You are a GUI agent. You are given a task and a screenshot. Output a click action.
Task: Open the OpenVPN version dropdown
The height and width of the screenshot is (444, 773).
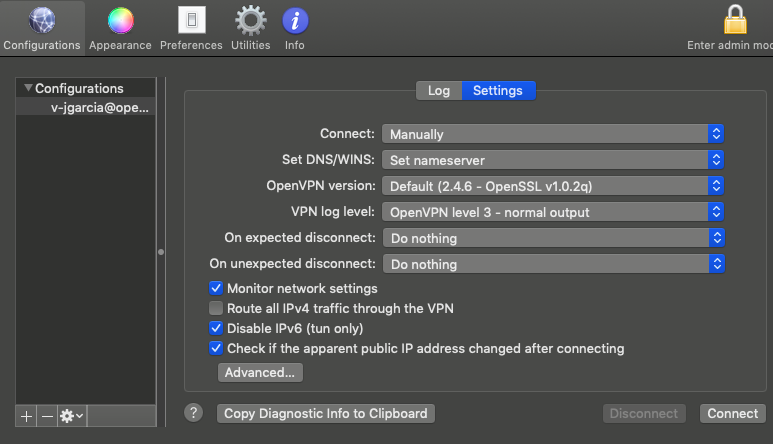(x=553, y=186)
